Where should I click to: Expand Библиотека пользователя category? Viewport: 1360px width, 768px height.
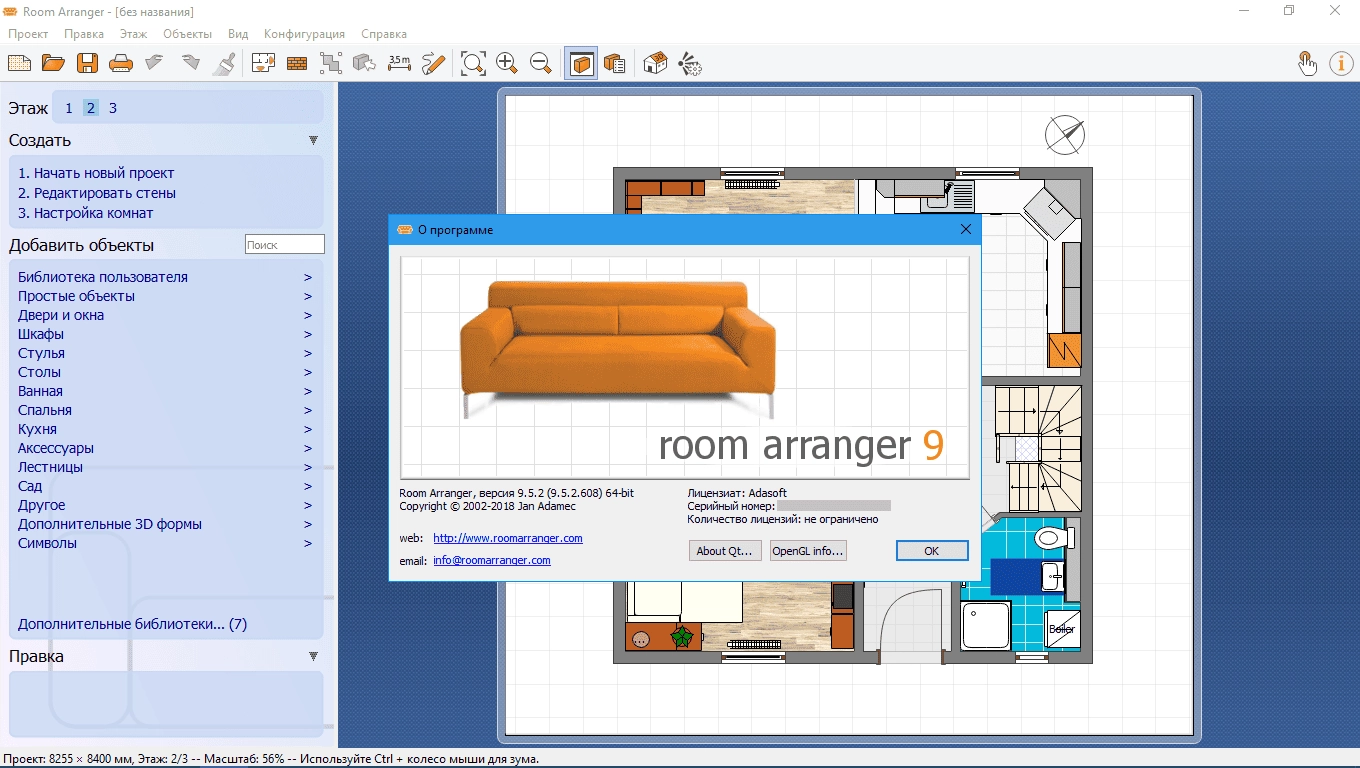coord(165,277)
